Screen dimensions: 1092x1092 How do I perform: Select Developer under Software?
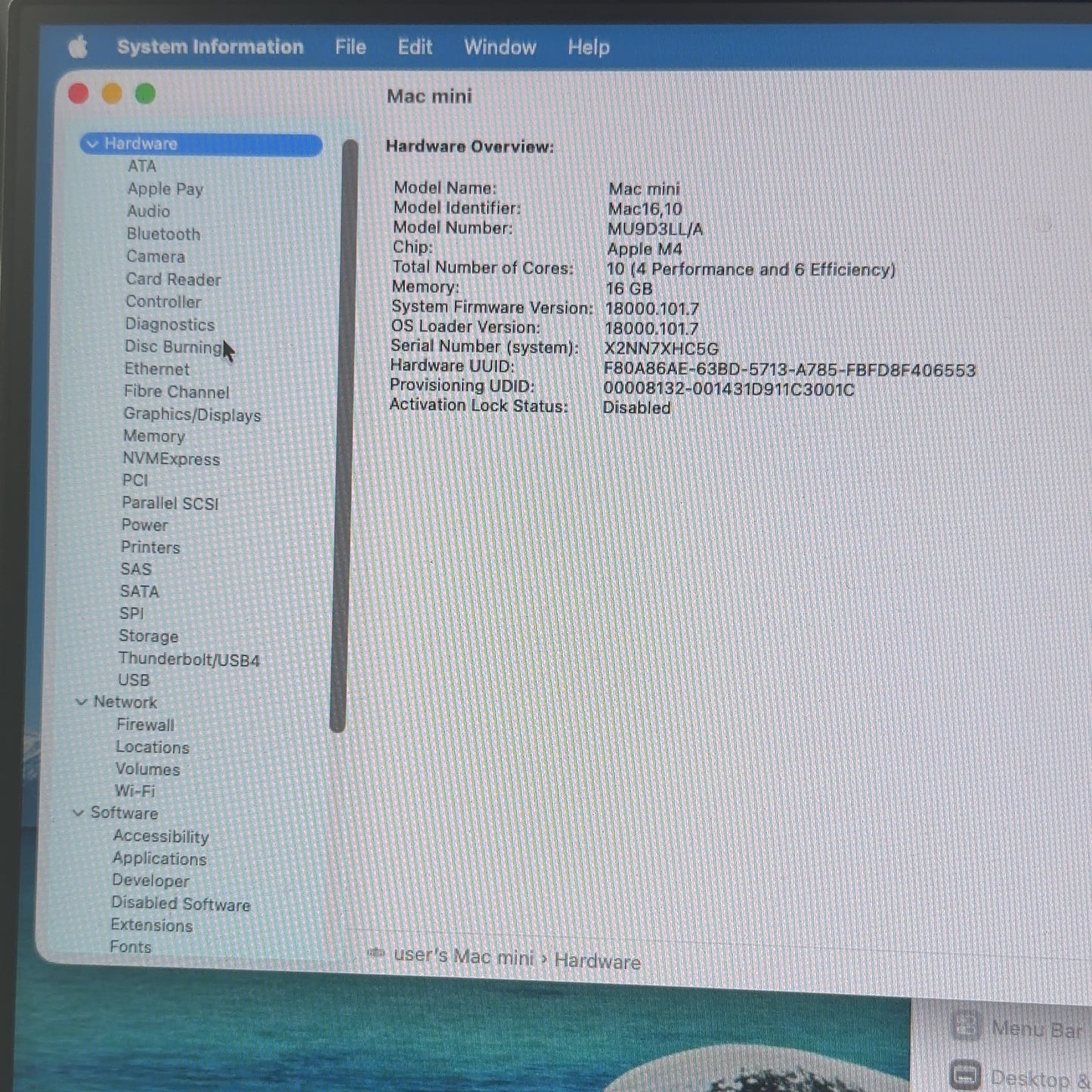(x=150, y=880)
